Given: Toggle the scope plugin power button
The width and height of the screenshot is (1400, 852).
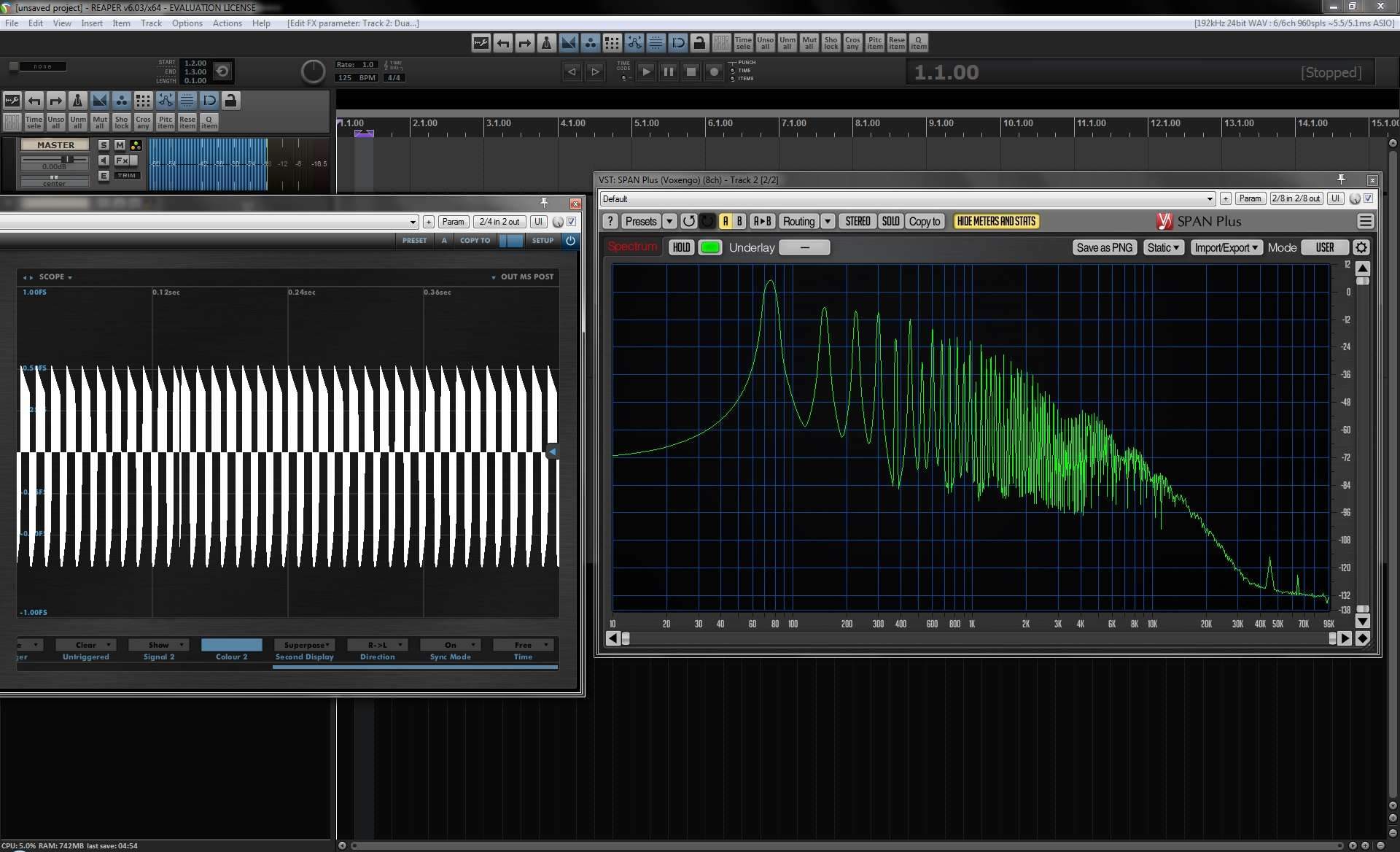Looking at the screenshot, I should pos(570,240).
